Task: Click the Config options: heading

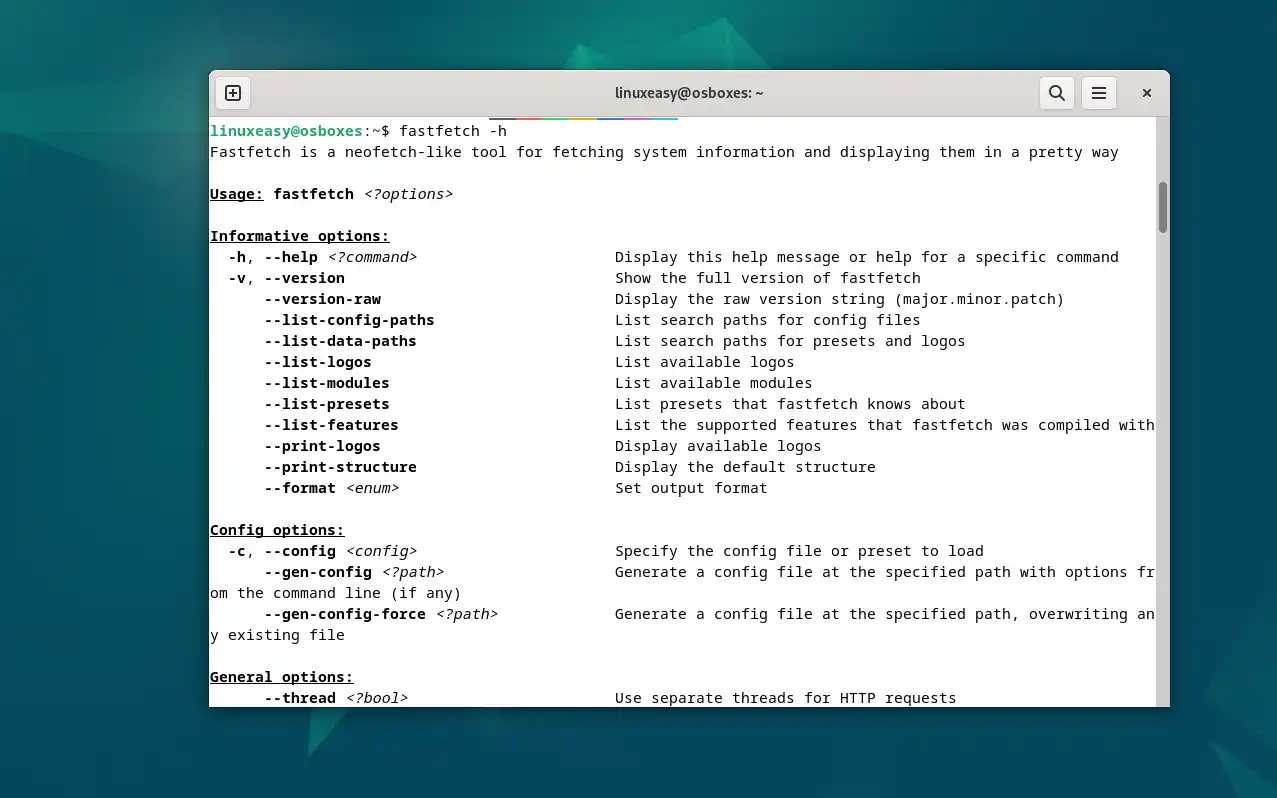Action: (277, 530)
